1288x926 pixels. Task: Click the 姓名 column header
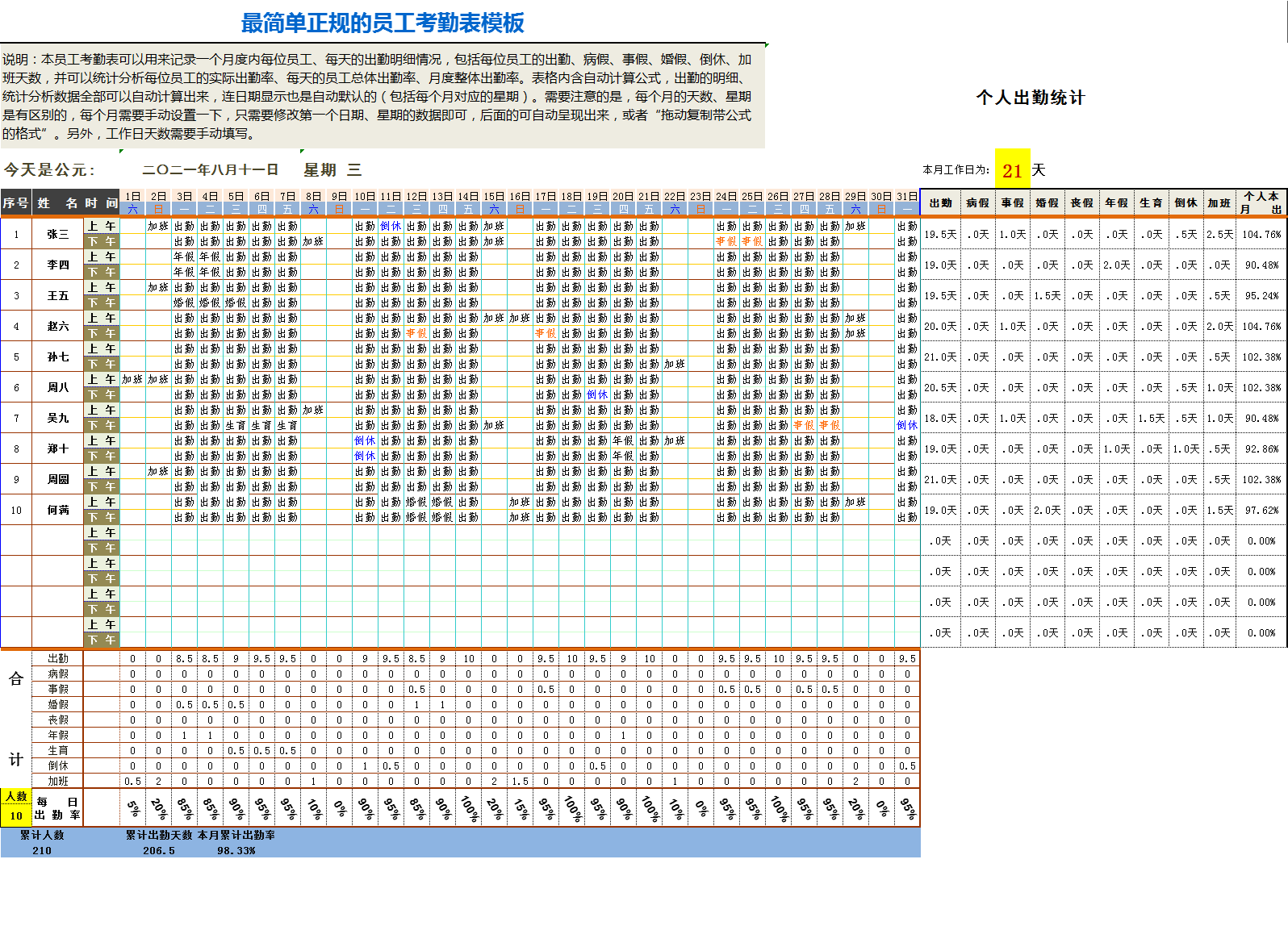[x=58, y=203]
